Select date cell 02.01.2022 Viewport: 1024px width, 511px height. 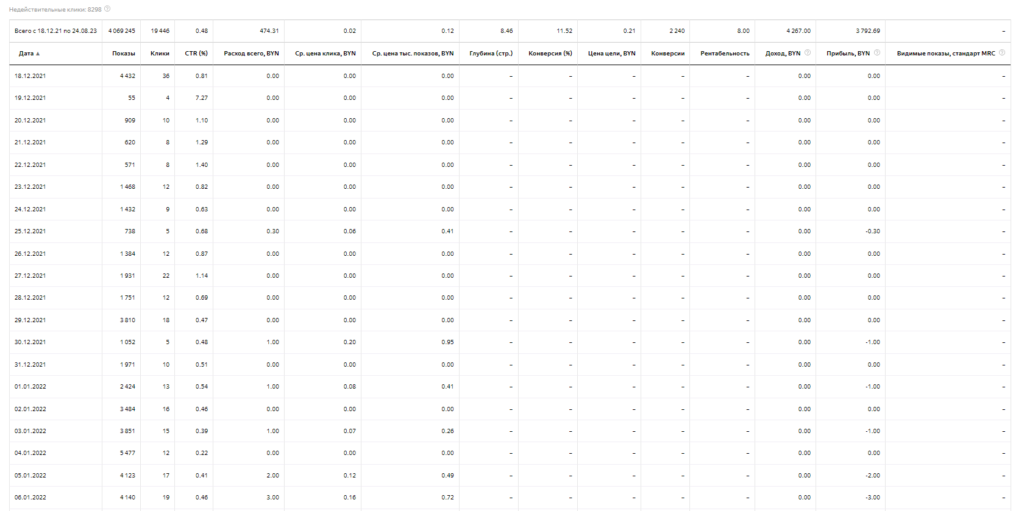[30, 409]
